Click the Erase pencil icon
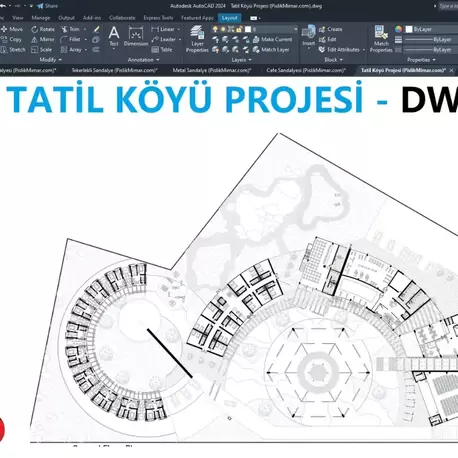Image resolution: width=458 pixels, height=458 pixels. 96,29
